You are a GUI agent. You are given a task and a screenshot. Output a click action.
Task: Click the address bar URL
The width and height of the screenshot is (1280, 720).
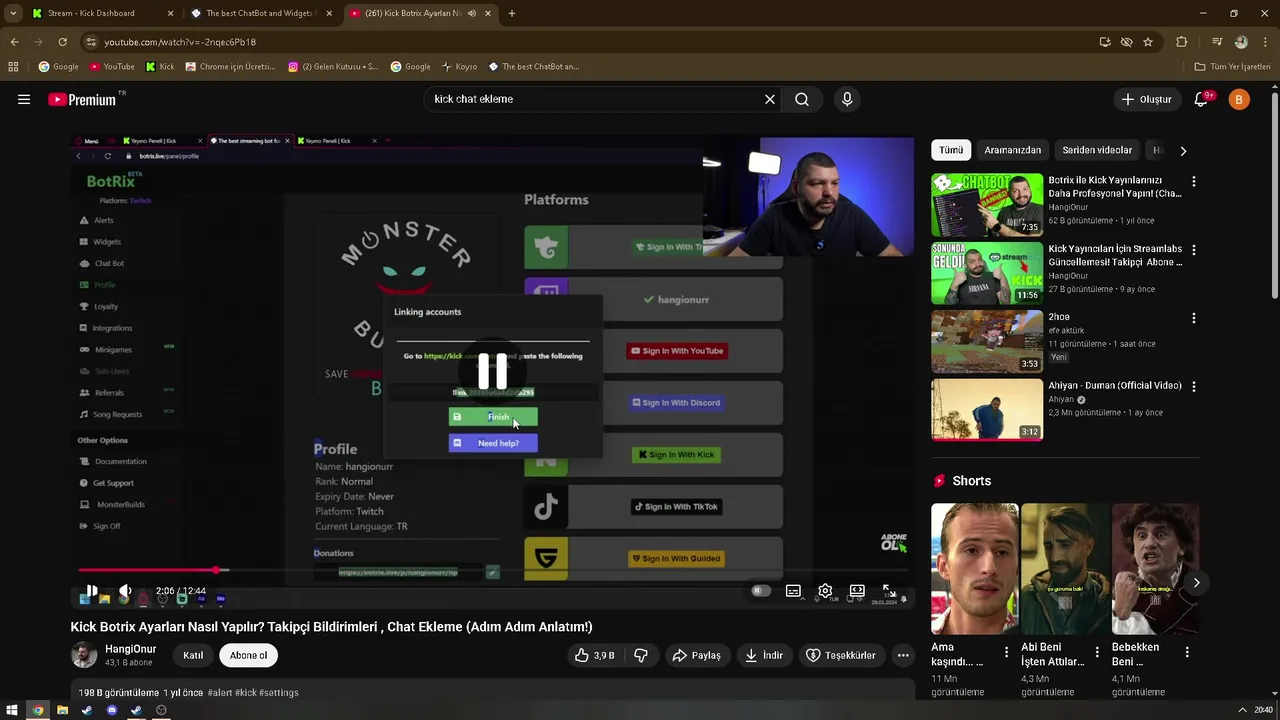tap(180, 42)
